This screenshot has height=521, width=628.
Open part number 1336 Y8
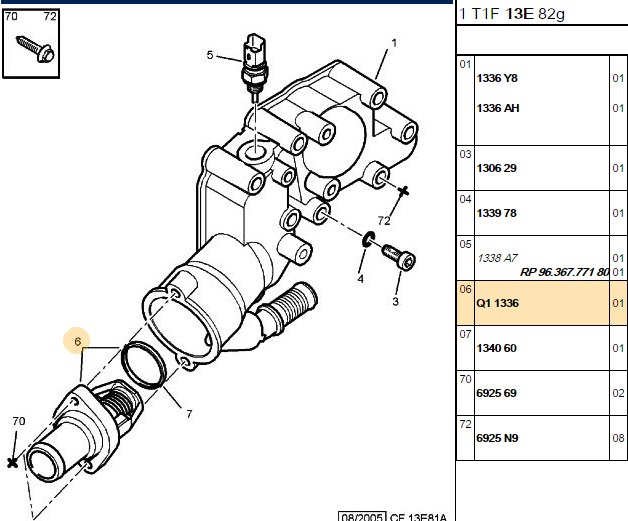pos(497,78)
